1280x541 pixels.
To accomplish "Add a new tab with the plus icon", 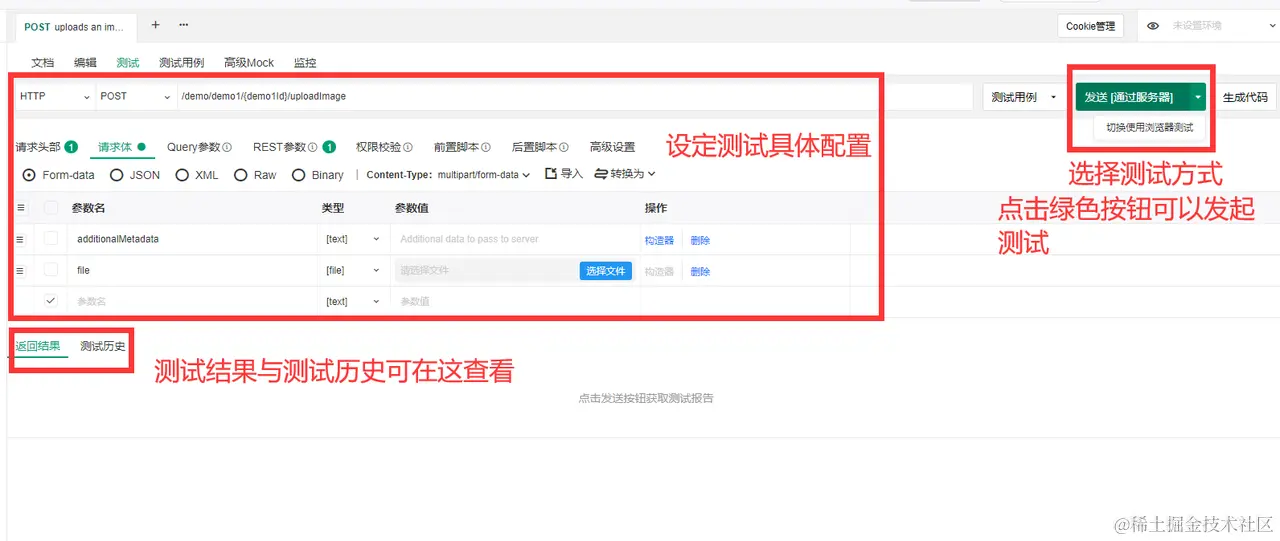I will pos(155,25).
